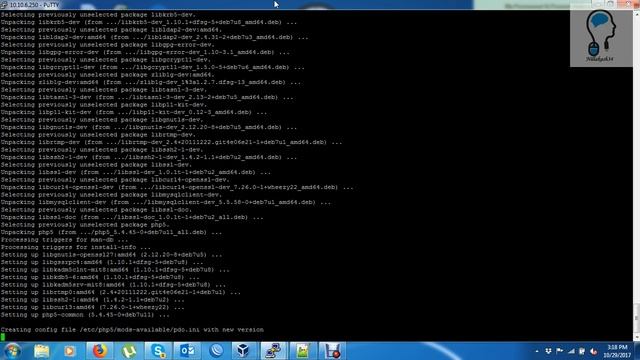This screenshot has height=360, width=640.
Task: Switch to Firefox in the taskbar
Action: pos(99,351)
